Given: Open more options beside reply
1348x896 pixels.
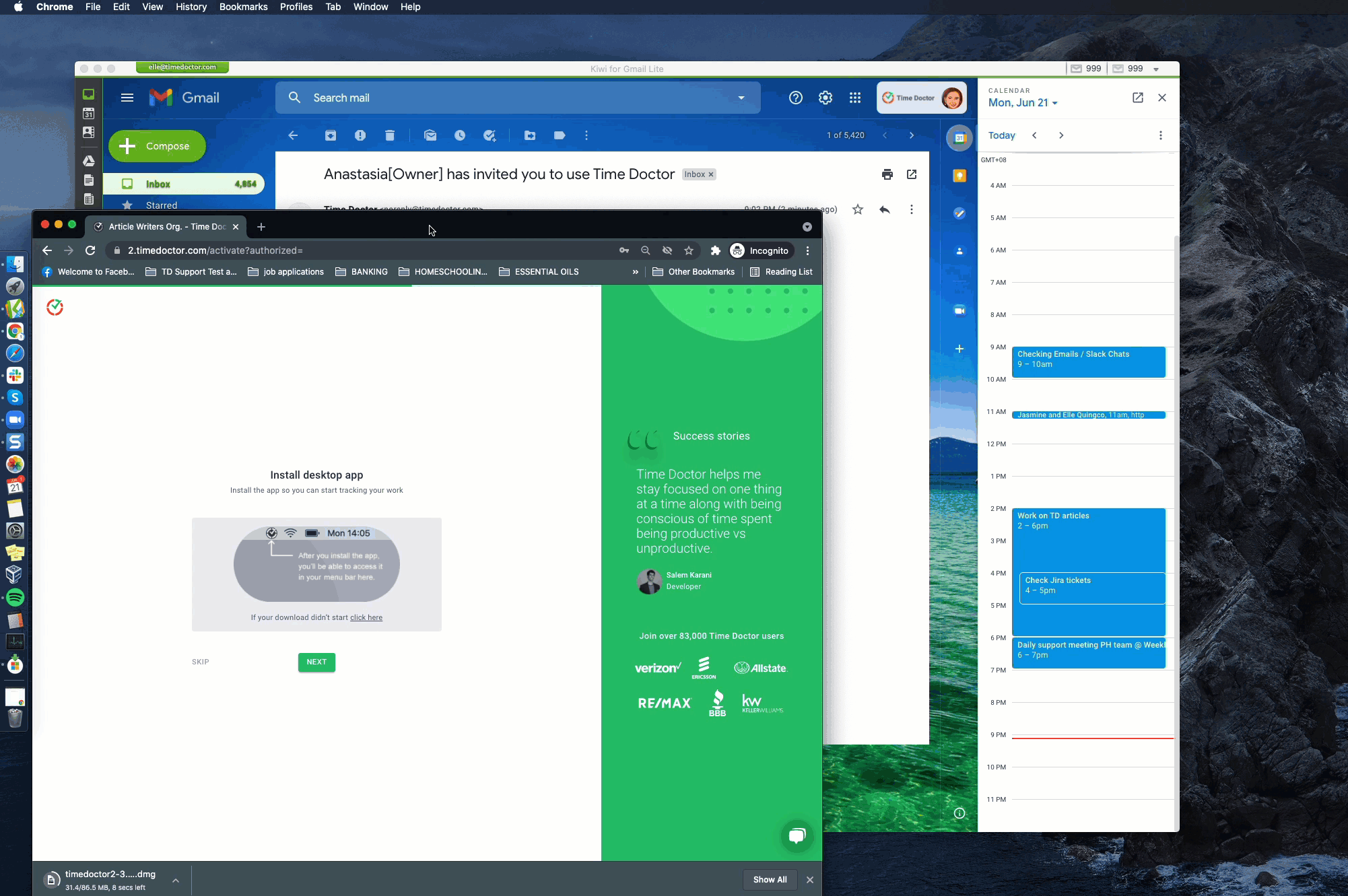Looking at the screenshot, I should [x=912, y=209].
